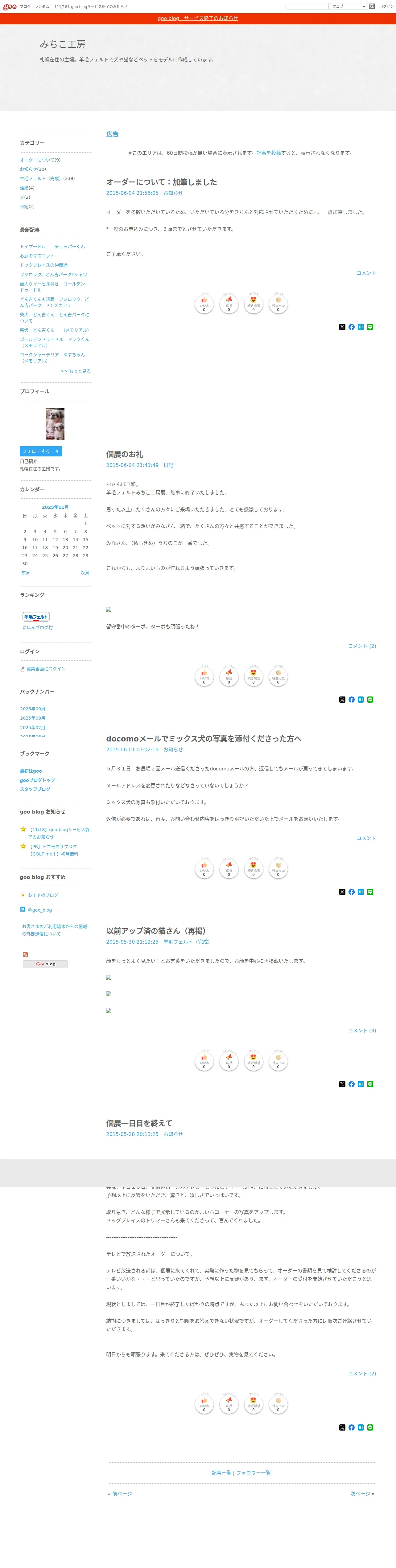
Task: Open the 油絵 category
Action: tap(24, 188)
